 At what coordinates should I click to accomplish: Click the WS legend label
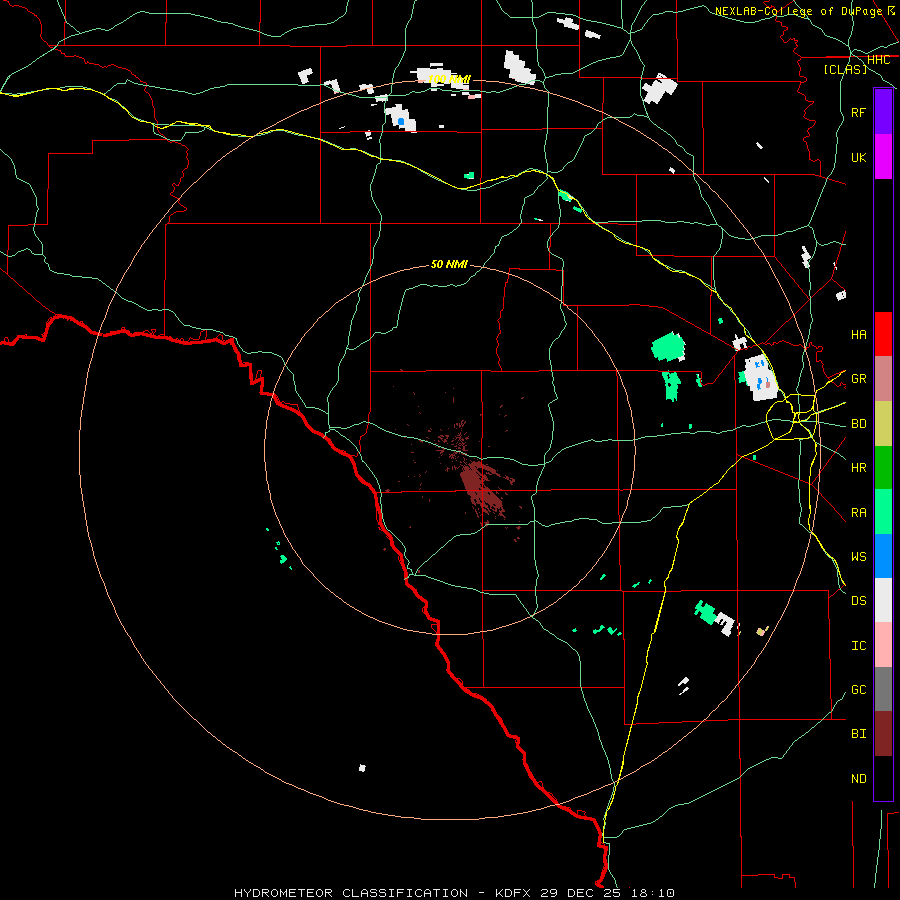click(858, 557)
